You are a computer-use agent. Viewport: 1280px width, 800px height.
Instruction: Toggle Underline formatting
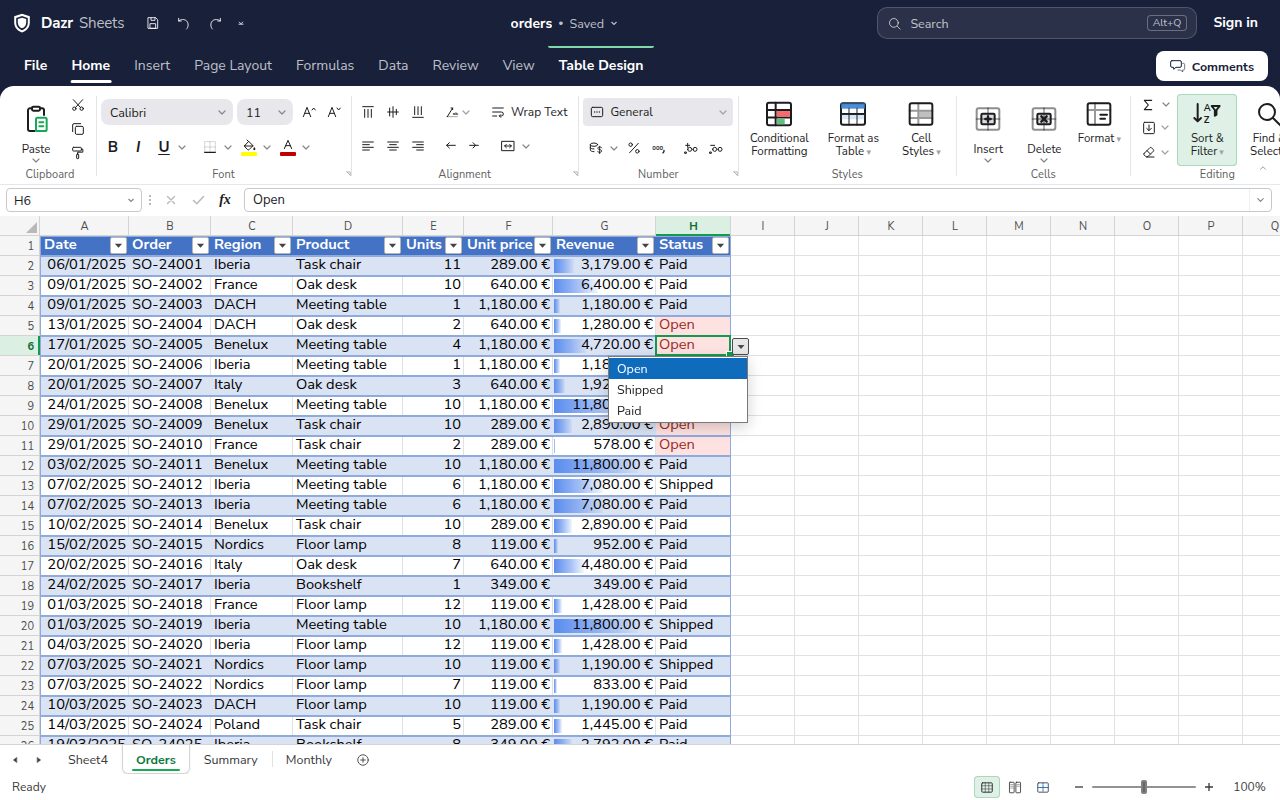pos(164,147)
